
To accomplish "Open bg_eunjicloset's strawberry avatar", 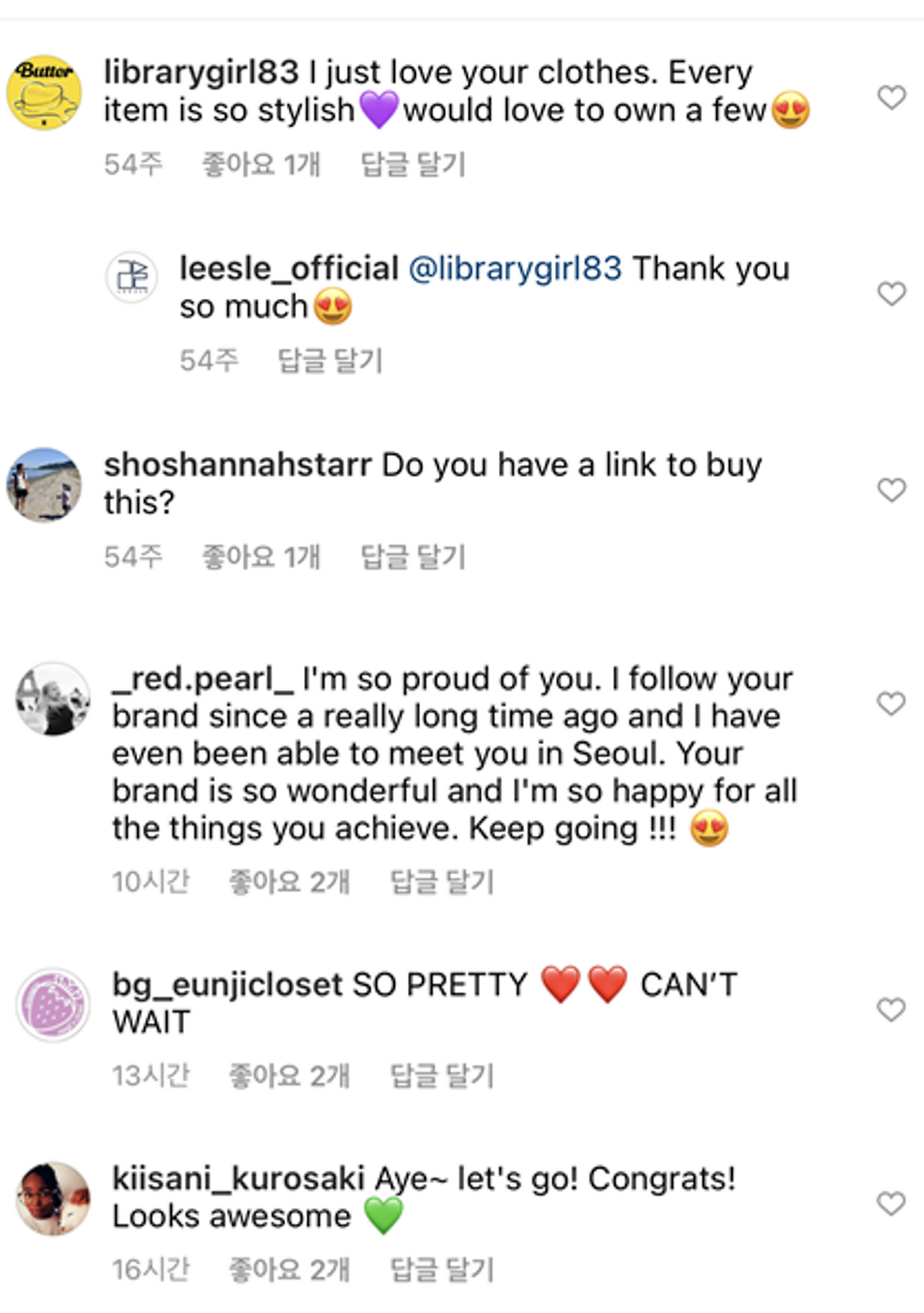I will (53, 1005).
